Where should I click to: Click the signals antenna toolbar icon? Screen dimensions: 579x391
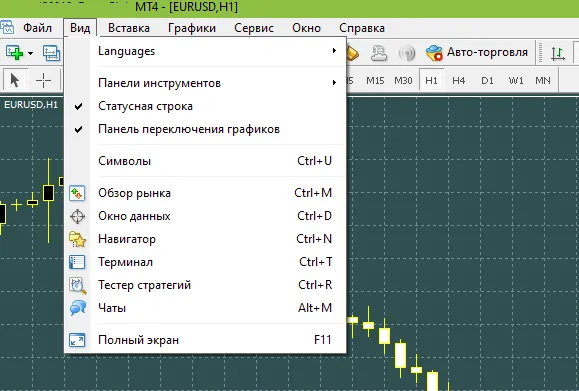pos(407,53)
